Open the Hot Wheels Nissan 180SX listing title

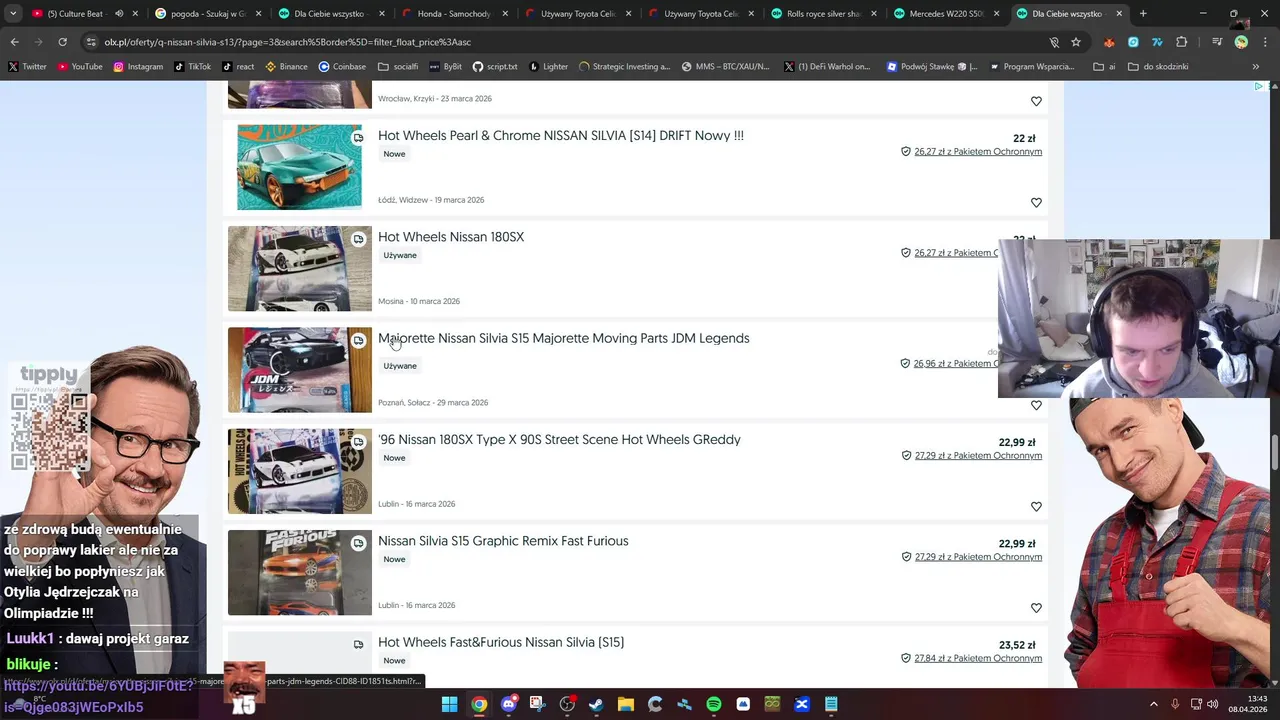pos(451,237)
